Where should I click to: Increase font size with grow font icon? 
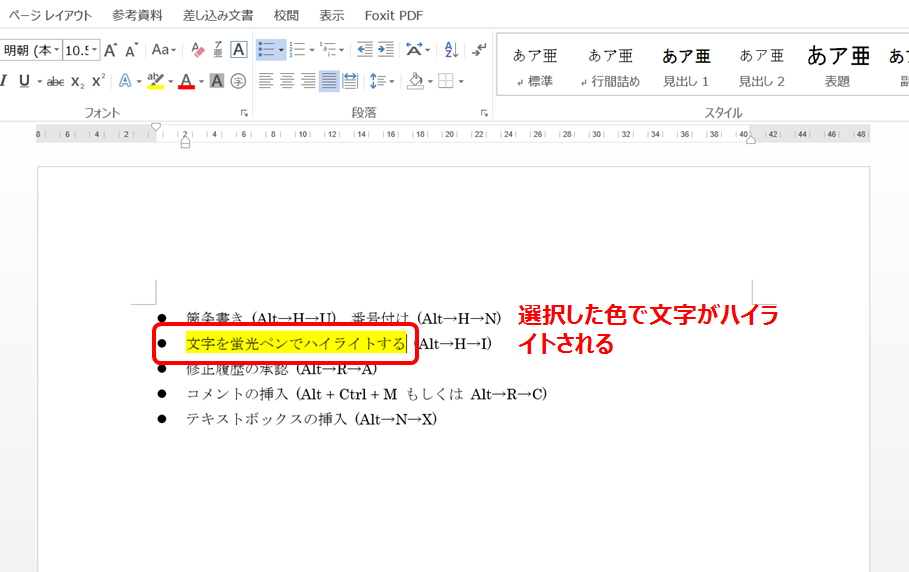tap(110, 50)
